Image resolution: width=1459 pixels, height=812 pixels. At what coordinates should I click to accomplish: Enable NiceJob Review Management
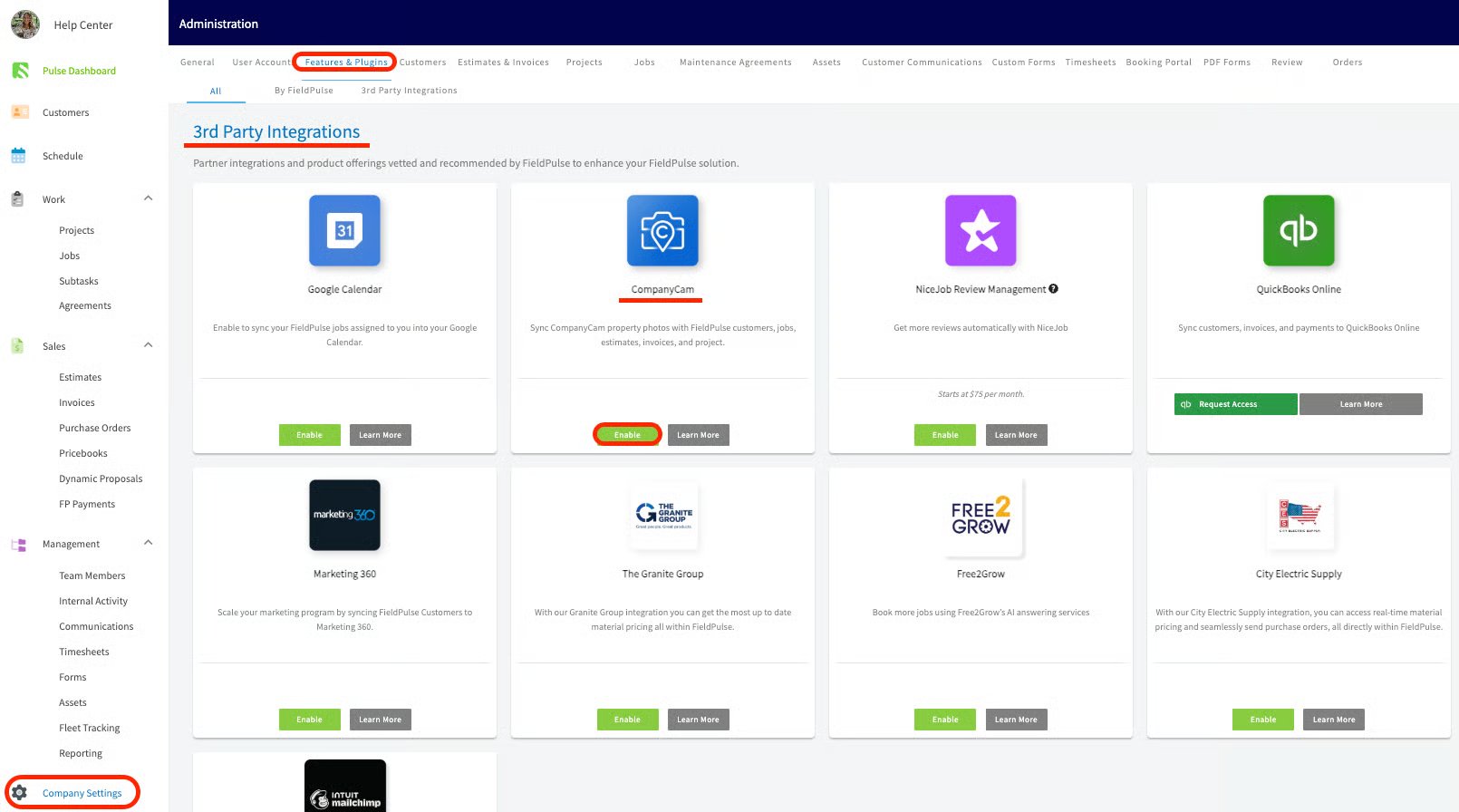[945, 435]
